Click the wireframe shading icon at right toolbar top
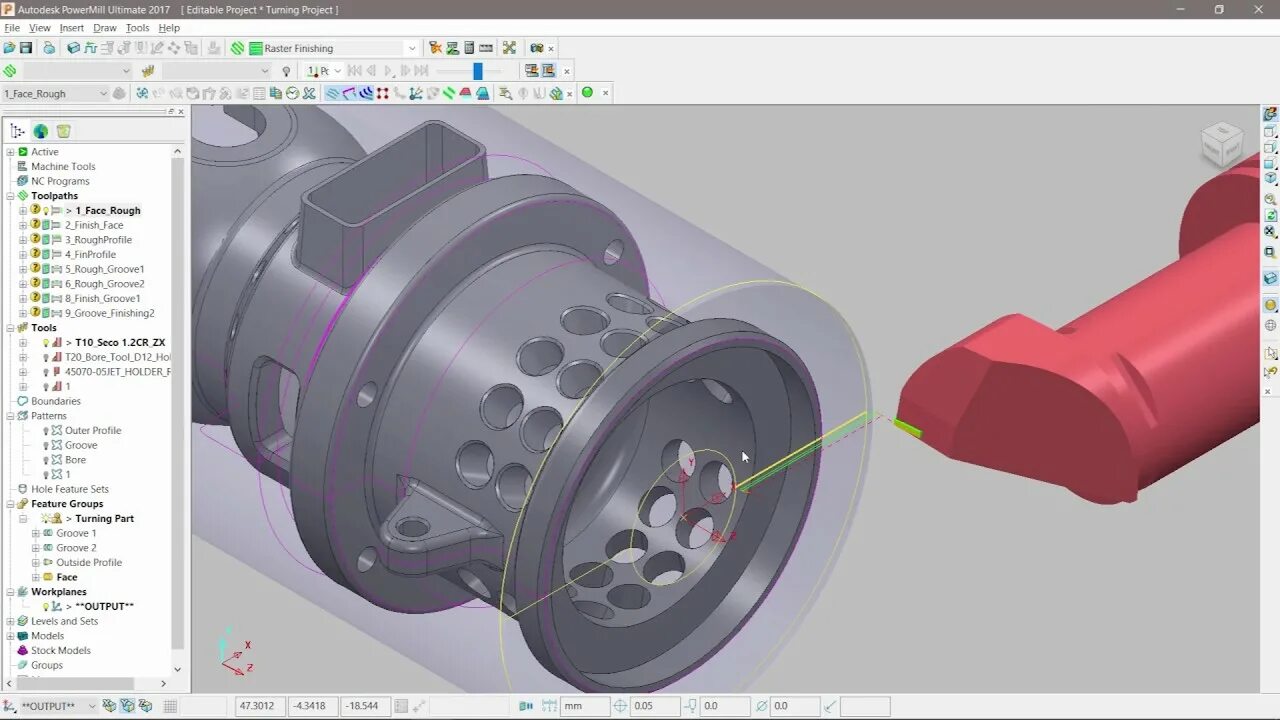This screenshot has height=720, width=1280. click(x=1270, y=115)
